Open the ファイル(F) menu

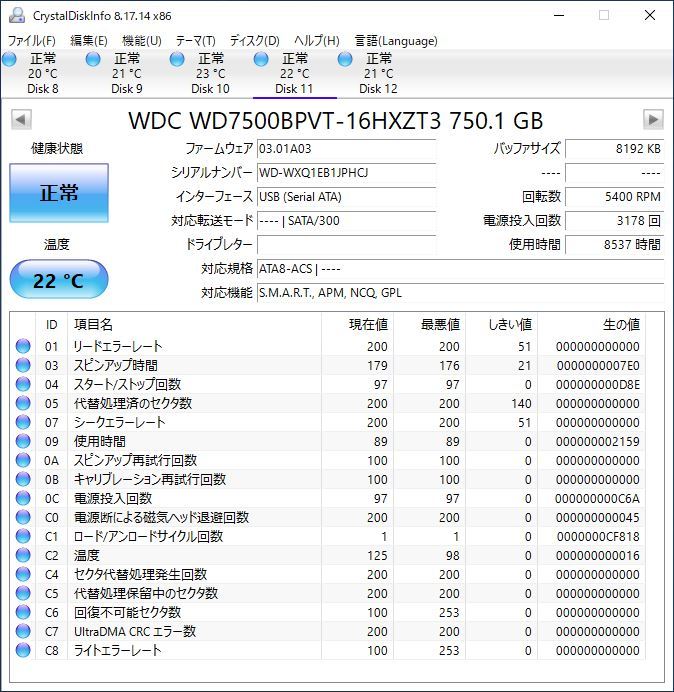point(32,41)
